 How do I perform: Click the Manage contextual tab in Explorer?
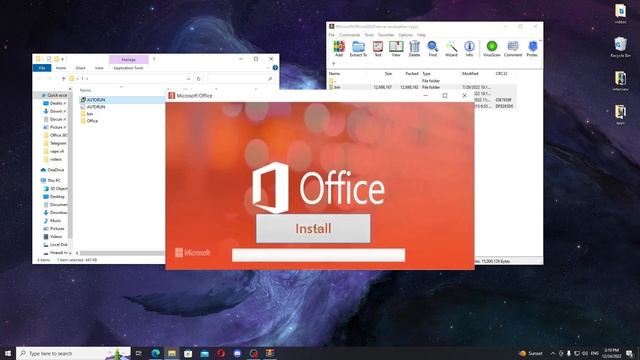tap(128, 60)
